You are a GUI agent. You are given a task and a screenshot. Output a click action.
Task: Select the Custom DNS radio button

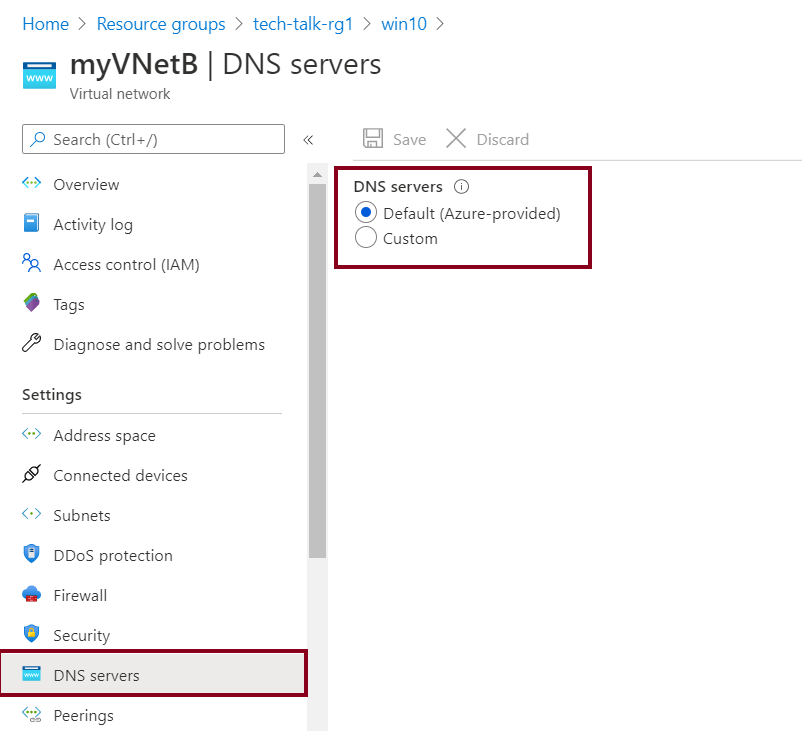(x=366, y=238)
